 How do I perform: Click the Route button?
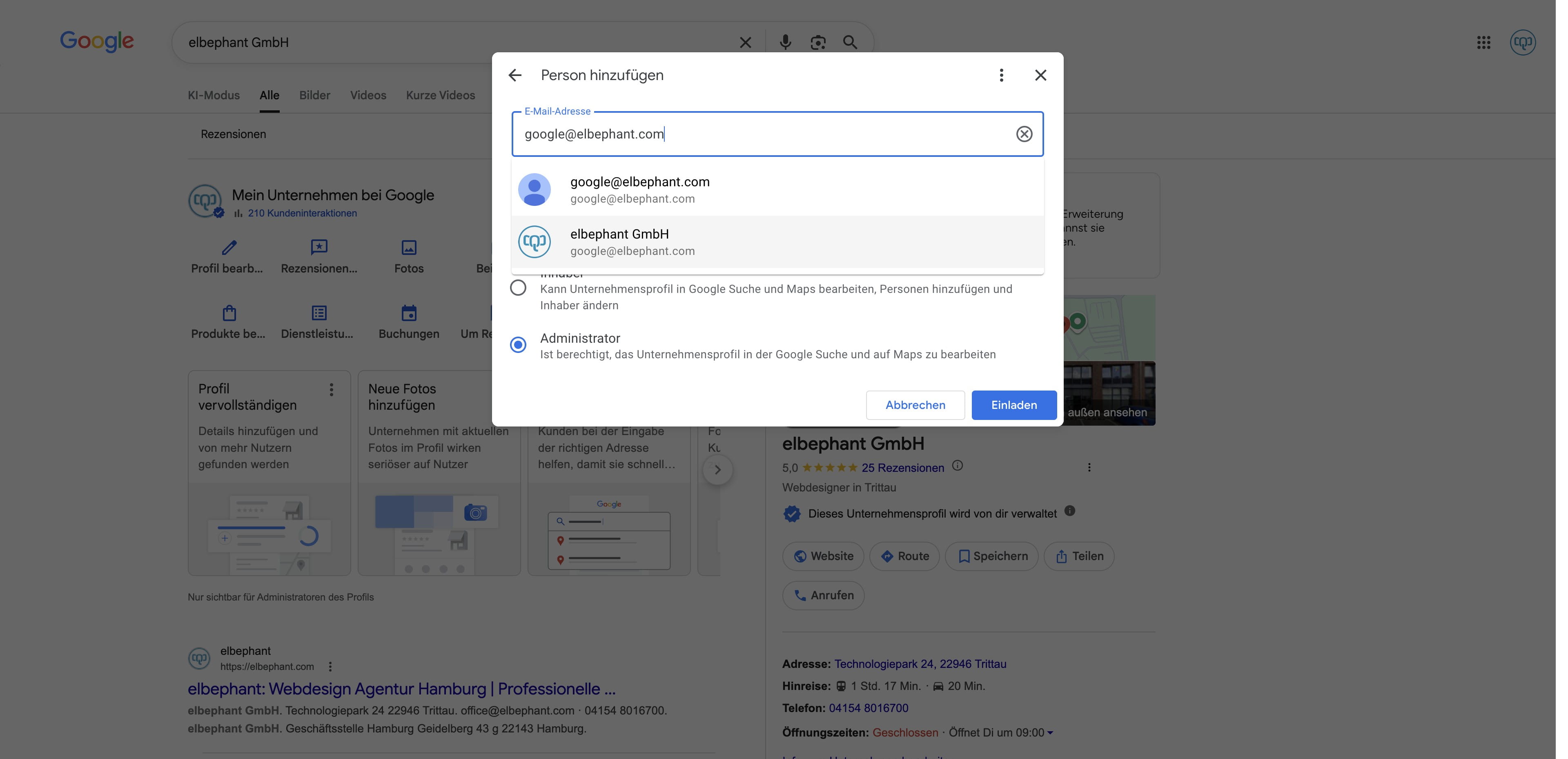(x=904, y=556)
